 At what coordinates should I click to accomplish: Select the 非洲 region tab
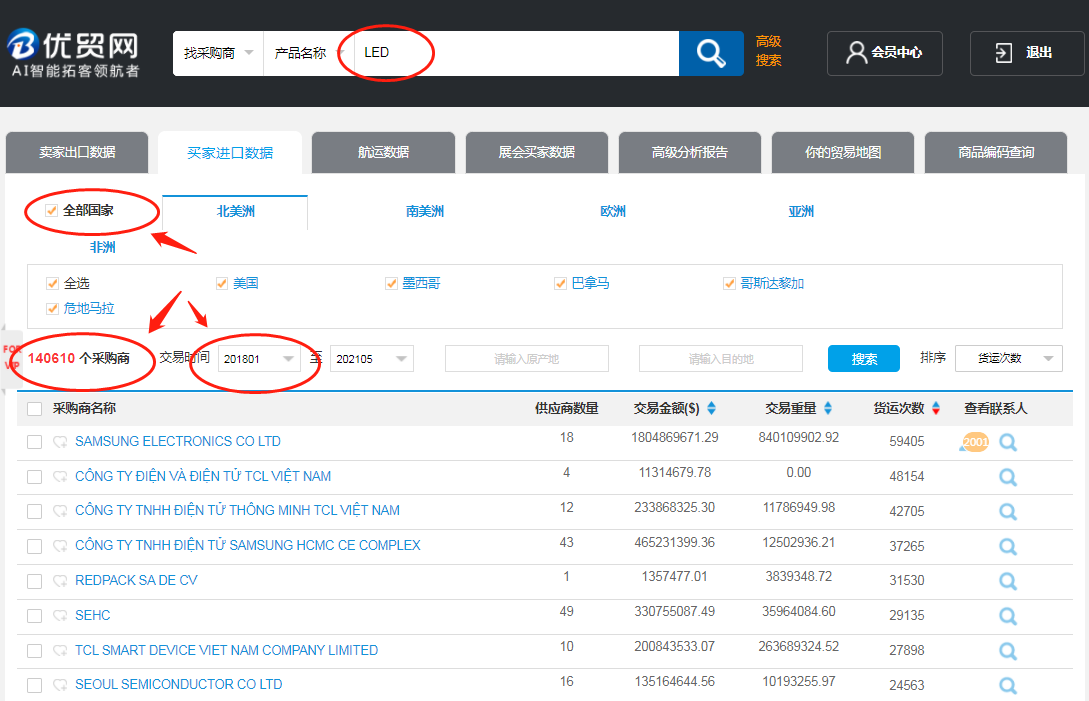click(102, 247)
